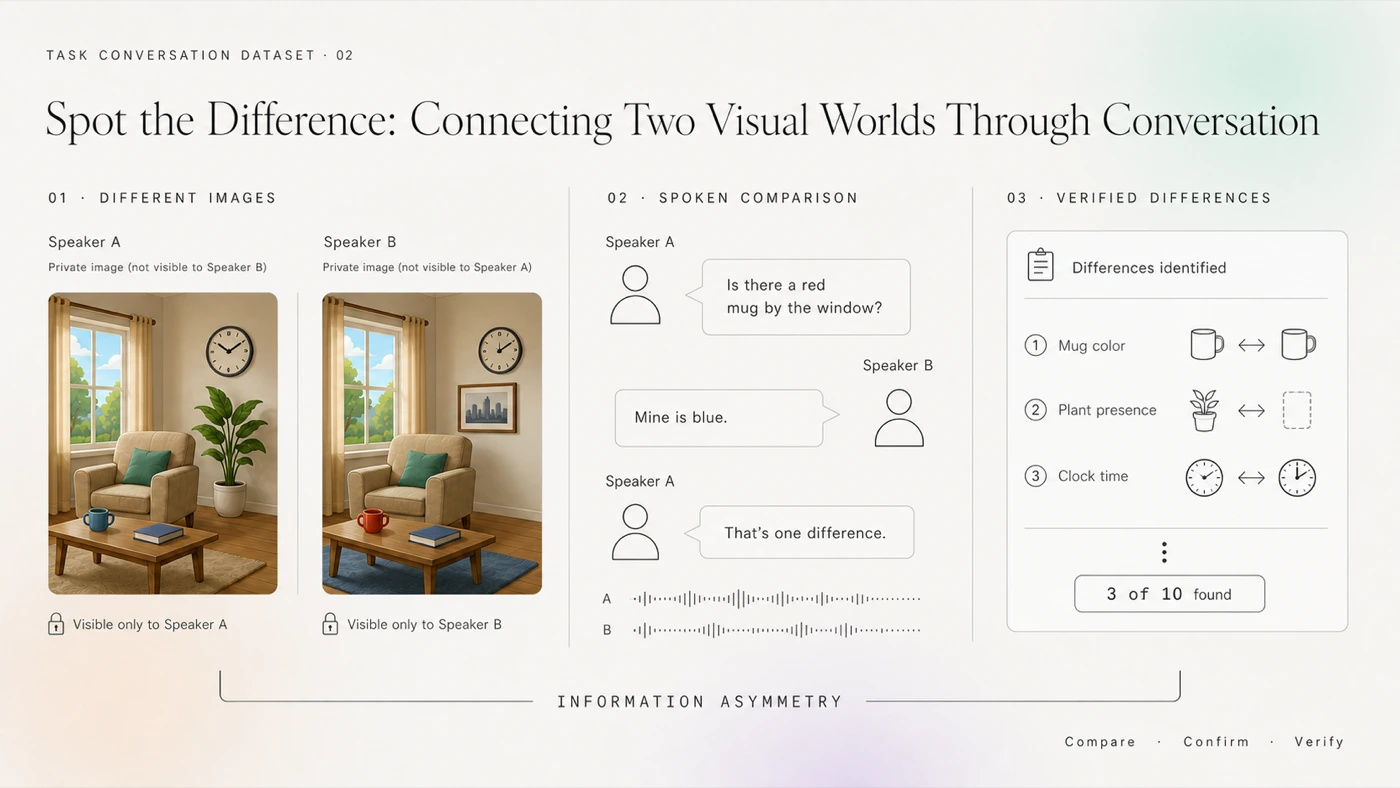Viewport: 1400px width, 788px height.
Task: Click the double arrow in Mug color row
Action: pos(1251,345)
